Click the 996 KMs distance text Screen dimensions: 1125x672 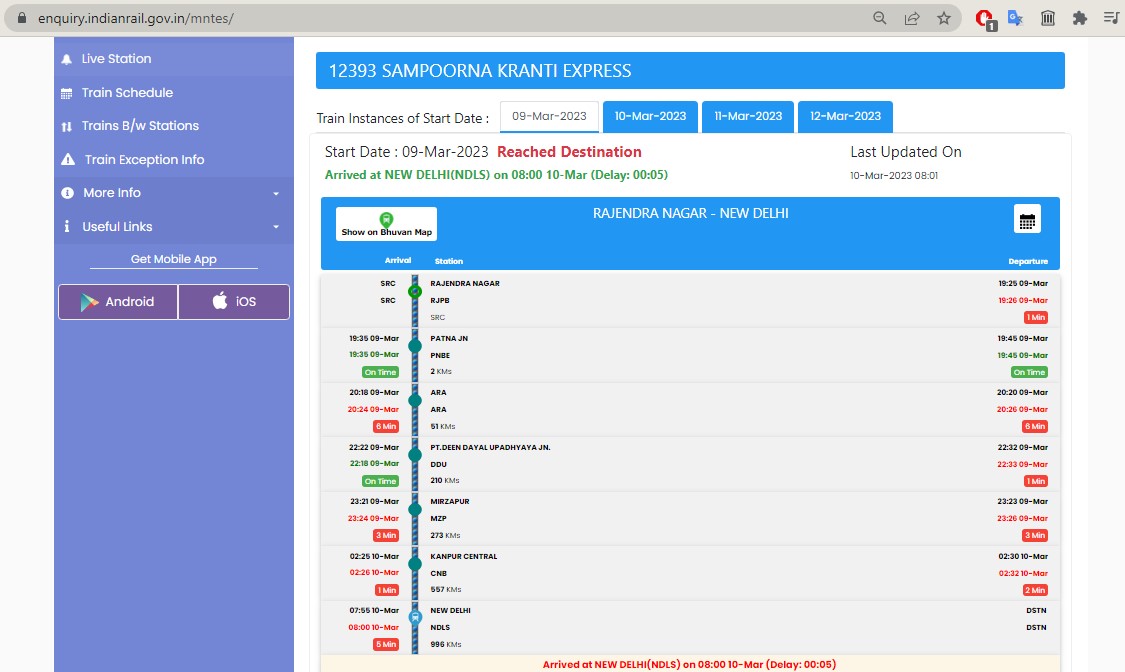pyautogui.click(x=446, y=645)
